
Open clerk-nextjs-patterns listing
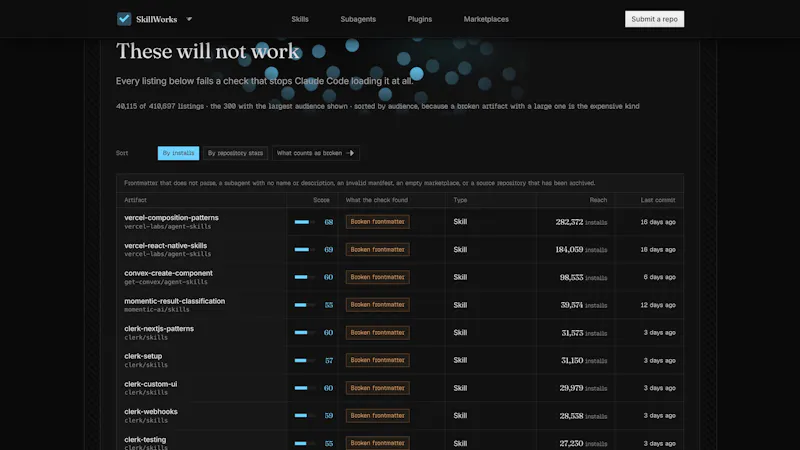pos(159,329)
